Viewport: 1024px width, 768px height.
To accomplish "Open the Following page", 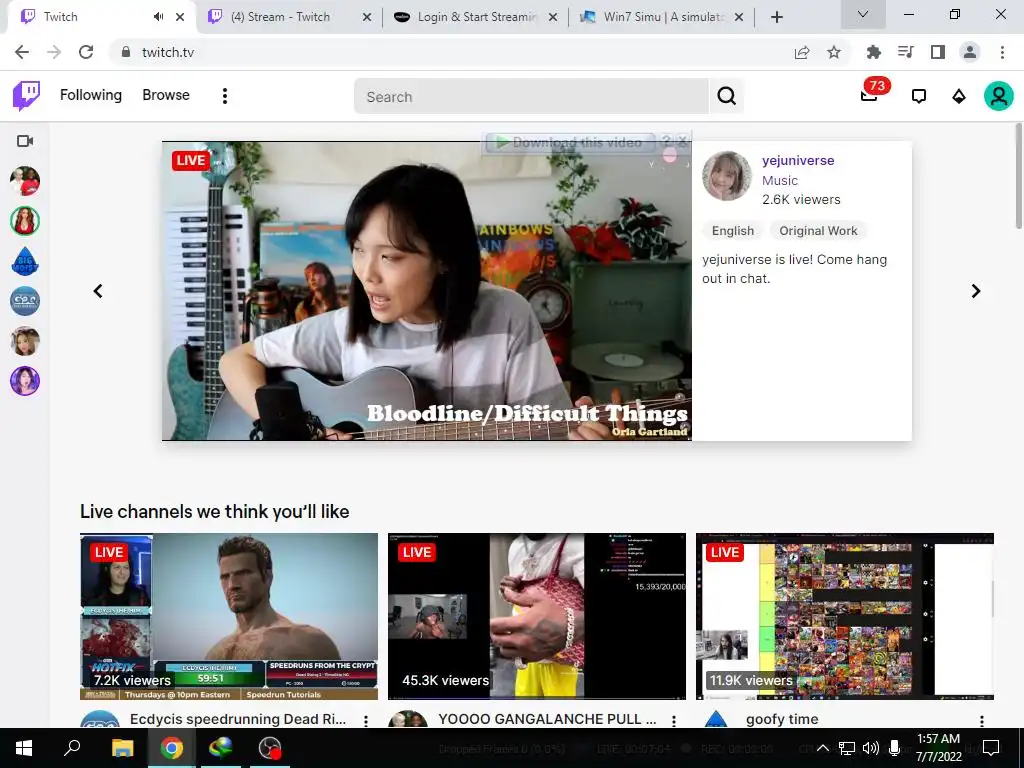I will tap(91, 95).
